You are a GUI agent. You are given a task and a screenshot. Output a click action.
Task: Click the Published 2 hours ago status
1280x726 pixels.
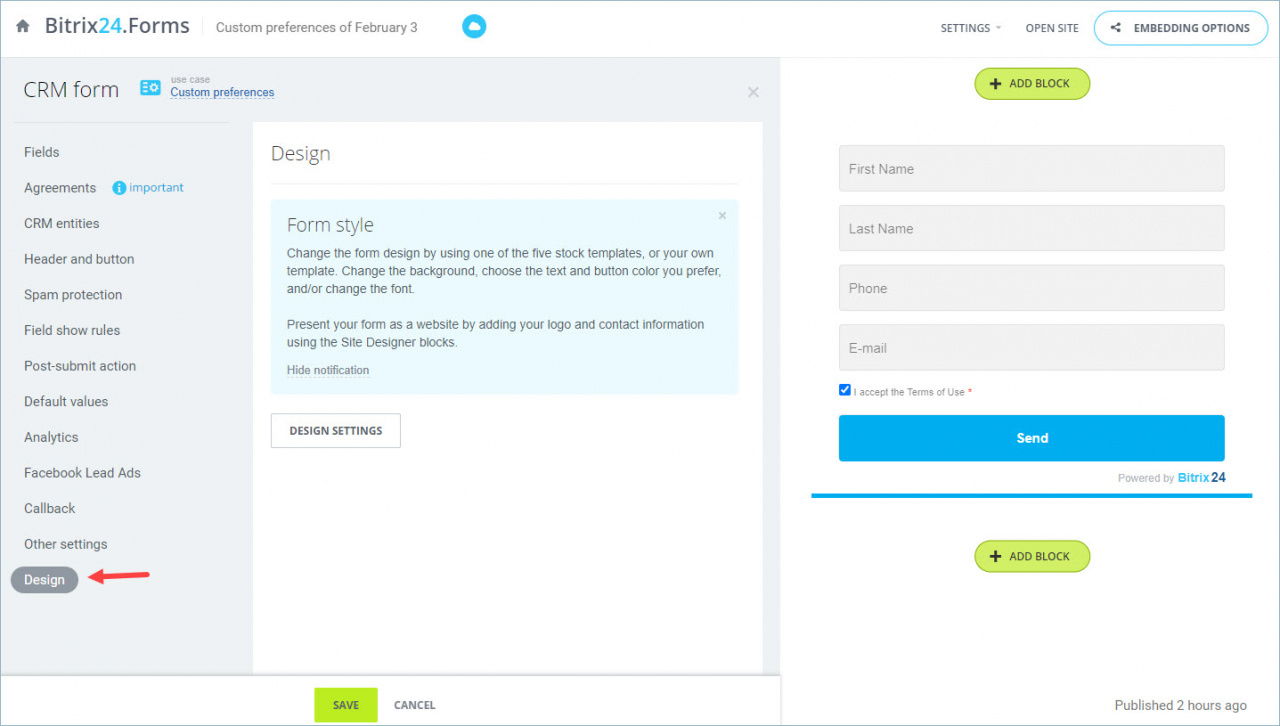click(x=1181, y=705)
